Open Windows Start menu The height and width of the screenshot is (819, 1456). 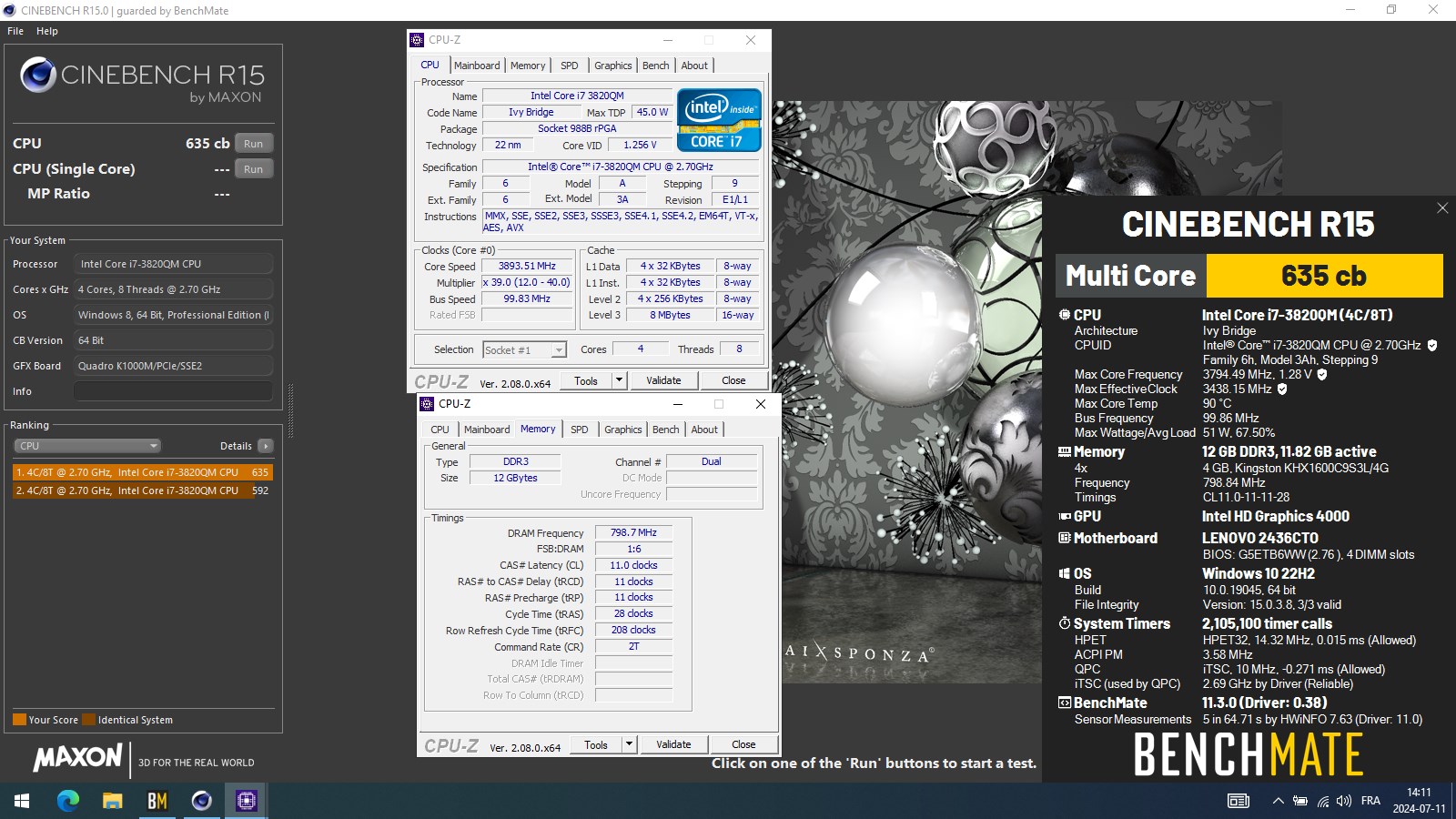pos(22,801)
